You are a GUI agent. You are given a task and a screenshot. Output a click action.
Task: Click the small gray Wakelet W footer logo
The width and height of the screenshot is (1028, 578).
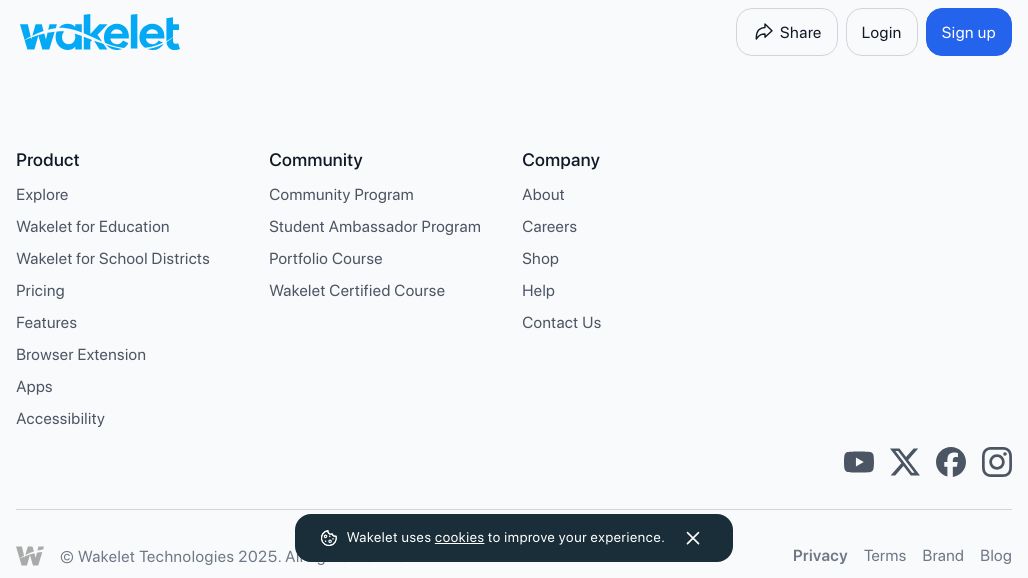(x=30, y=556)
